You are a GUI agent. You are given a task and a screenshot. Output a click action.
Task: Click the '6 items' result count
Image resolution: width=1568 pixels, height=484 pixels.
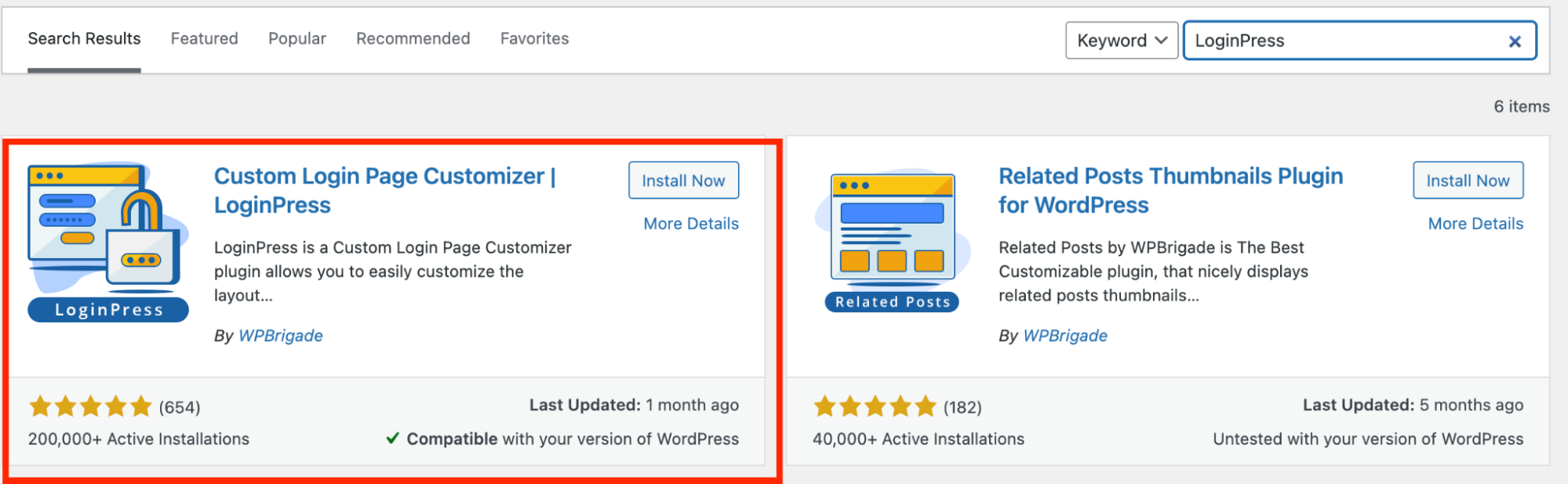tap(1522, 107)
